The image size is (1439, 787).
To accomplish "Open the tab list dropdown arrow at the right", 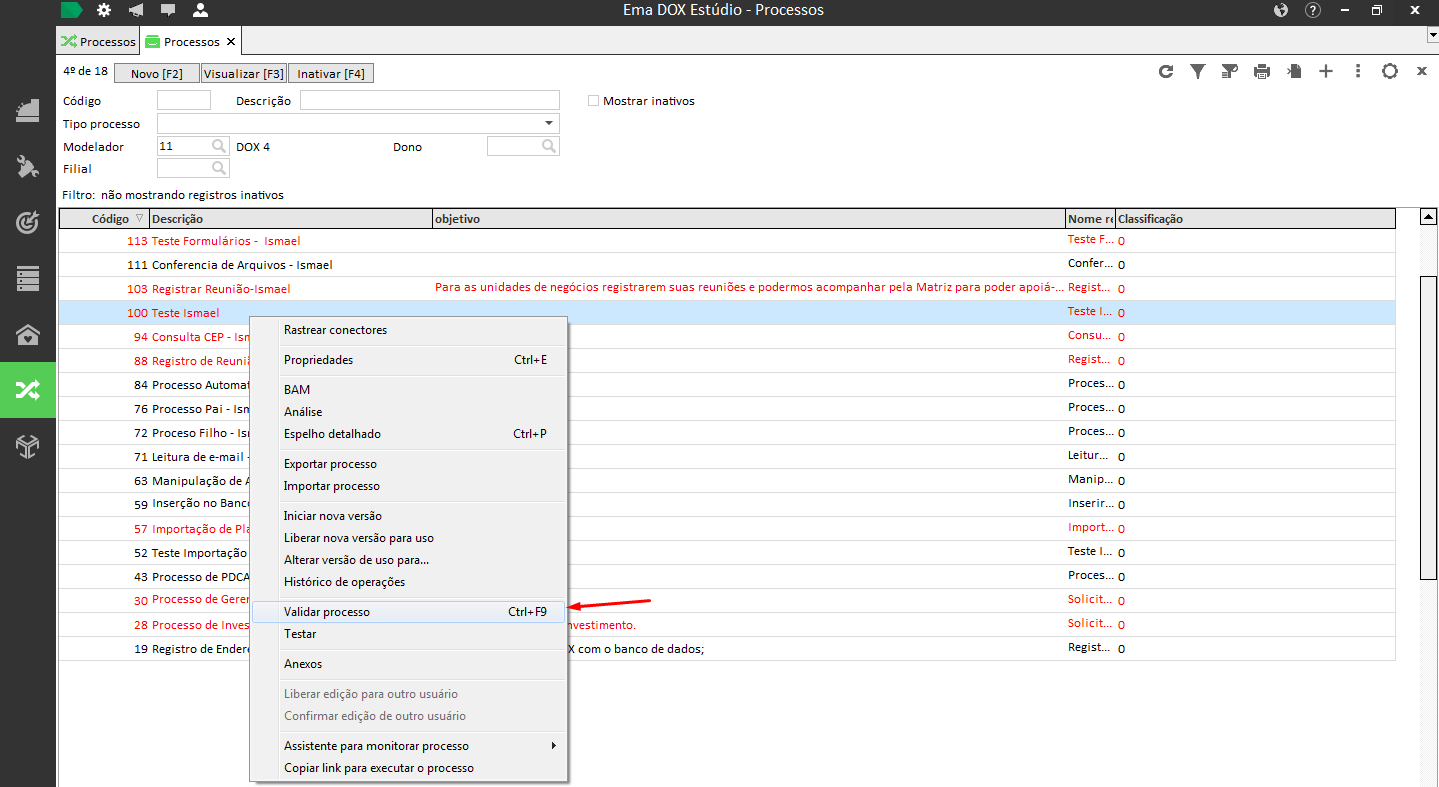I will 1431,34.
